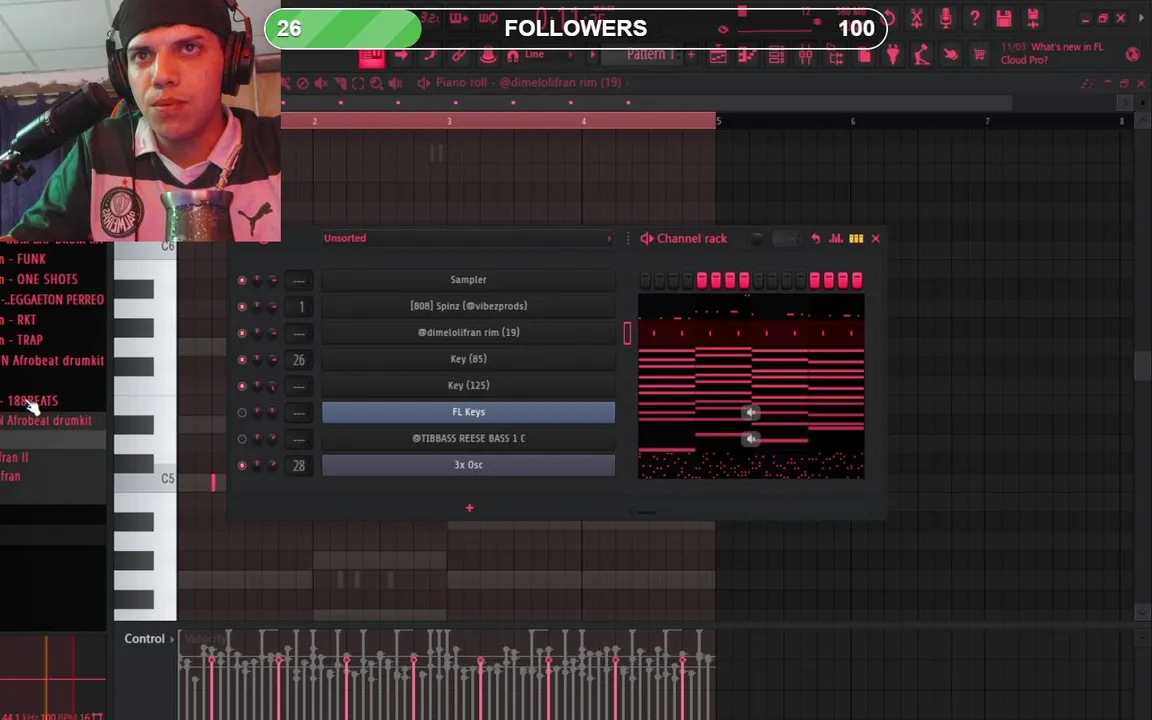Mute the @dimelolifran rim (19) channel
The image size is (1152, 720).
point(242,333)
